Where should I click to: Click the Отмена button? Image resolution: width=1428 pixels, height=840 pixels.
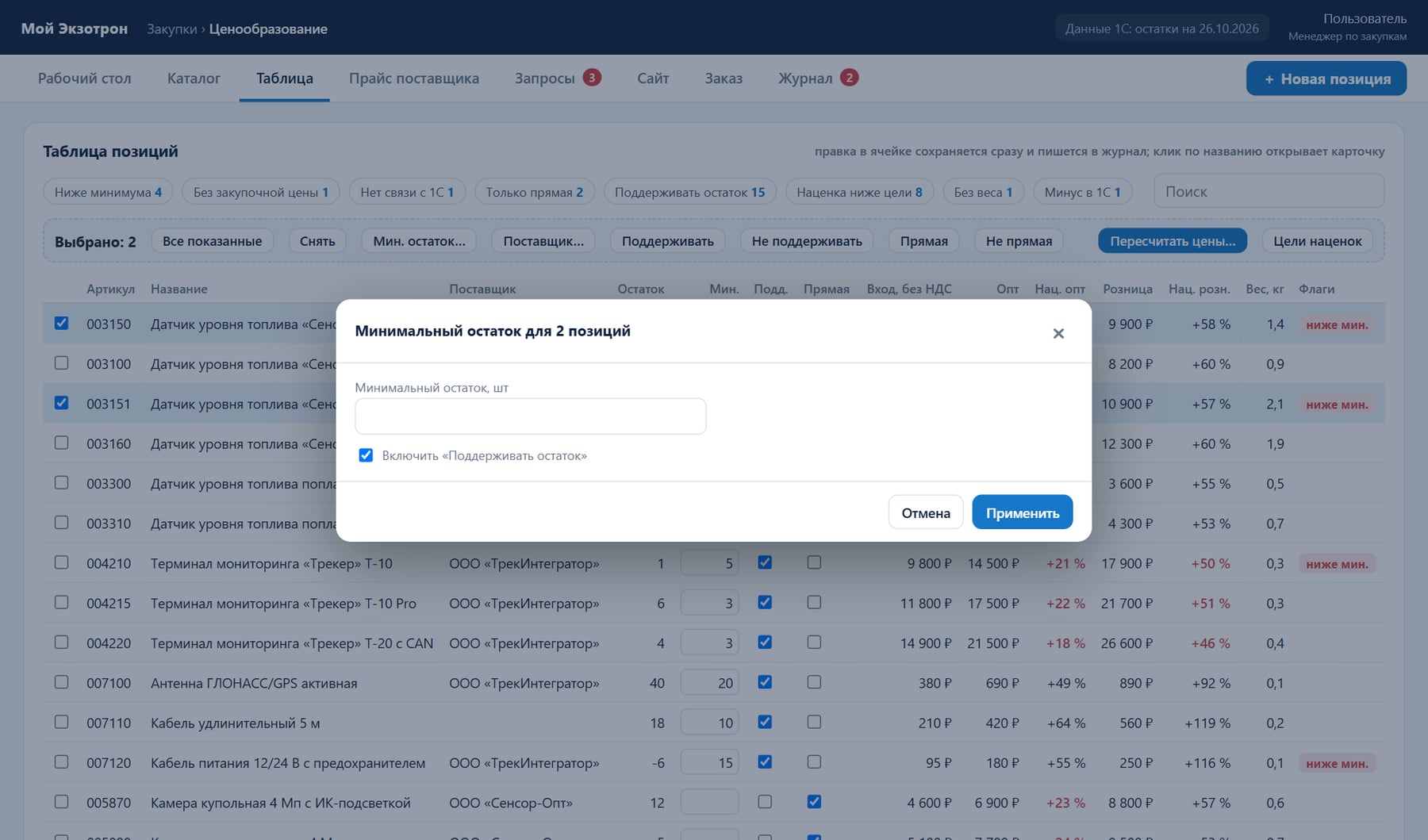pyautogui.click(x=926, y=513)
